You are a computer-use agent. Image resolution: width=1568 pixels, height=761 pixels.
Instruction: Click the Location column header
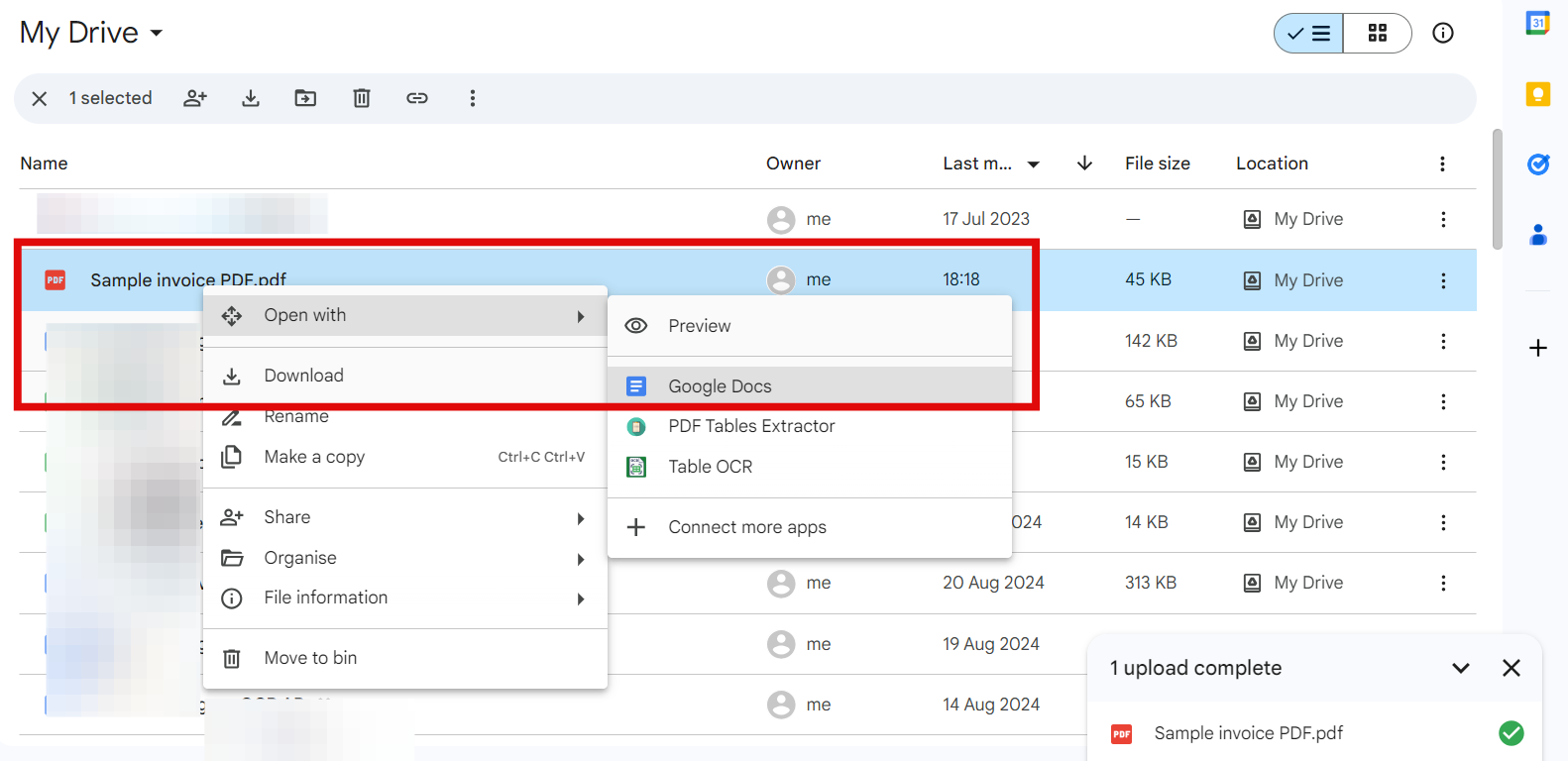pos(1272,163)
